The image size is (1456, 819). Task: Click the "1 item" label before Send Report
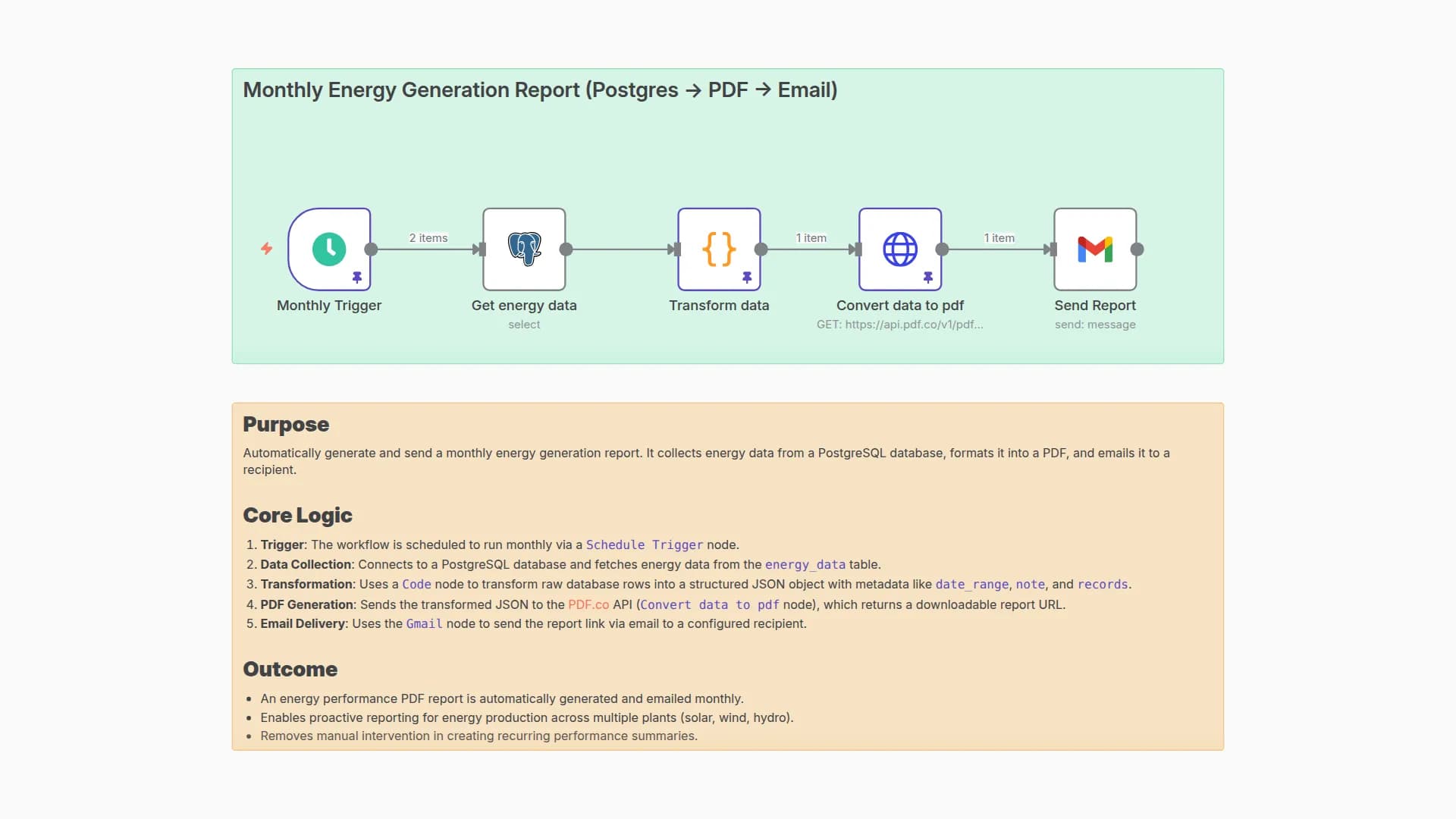tap(999, 238)
